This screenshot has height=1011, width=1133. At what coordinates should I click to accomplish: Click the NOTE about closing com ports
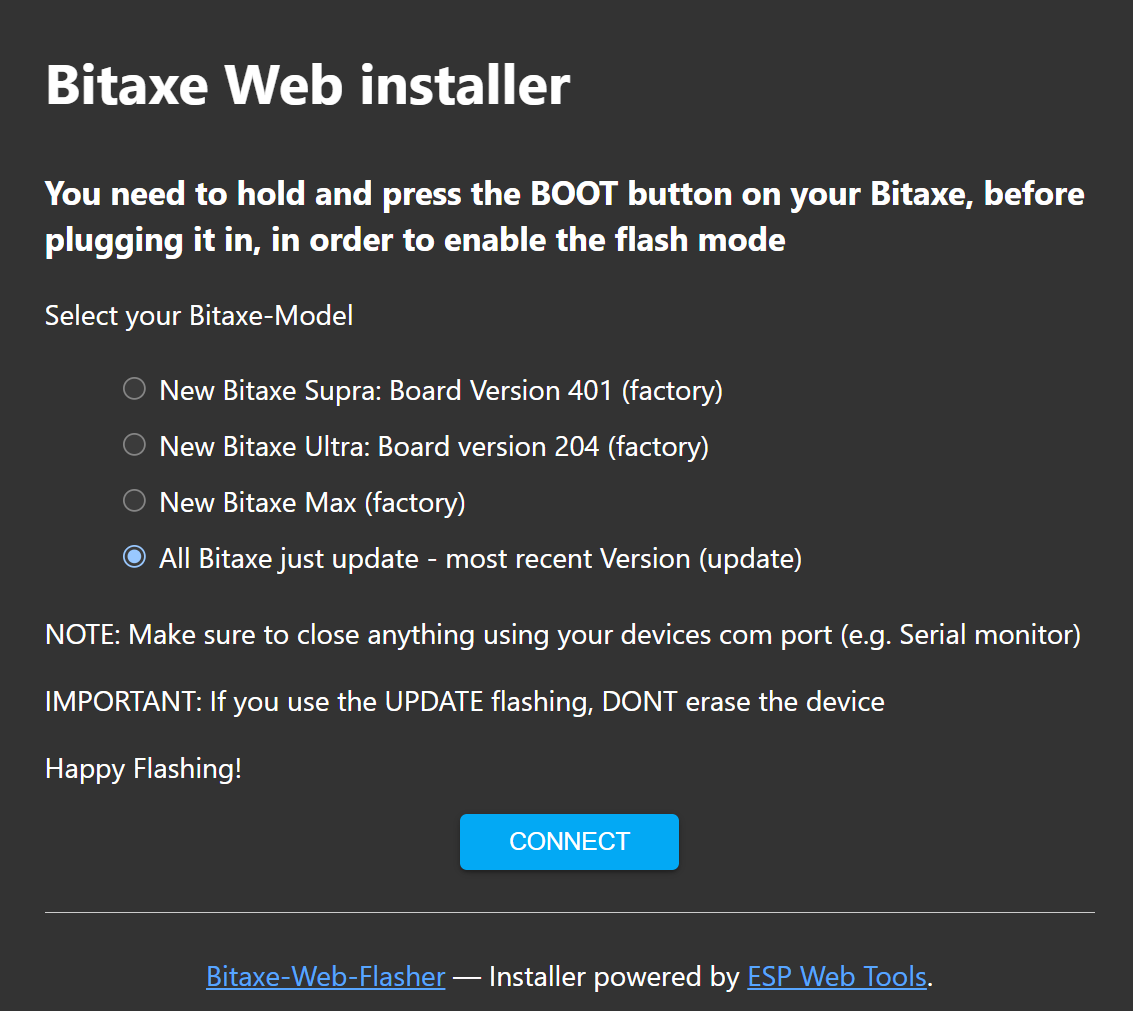coord(560,634)
